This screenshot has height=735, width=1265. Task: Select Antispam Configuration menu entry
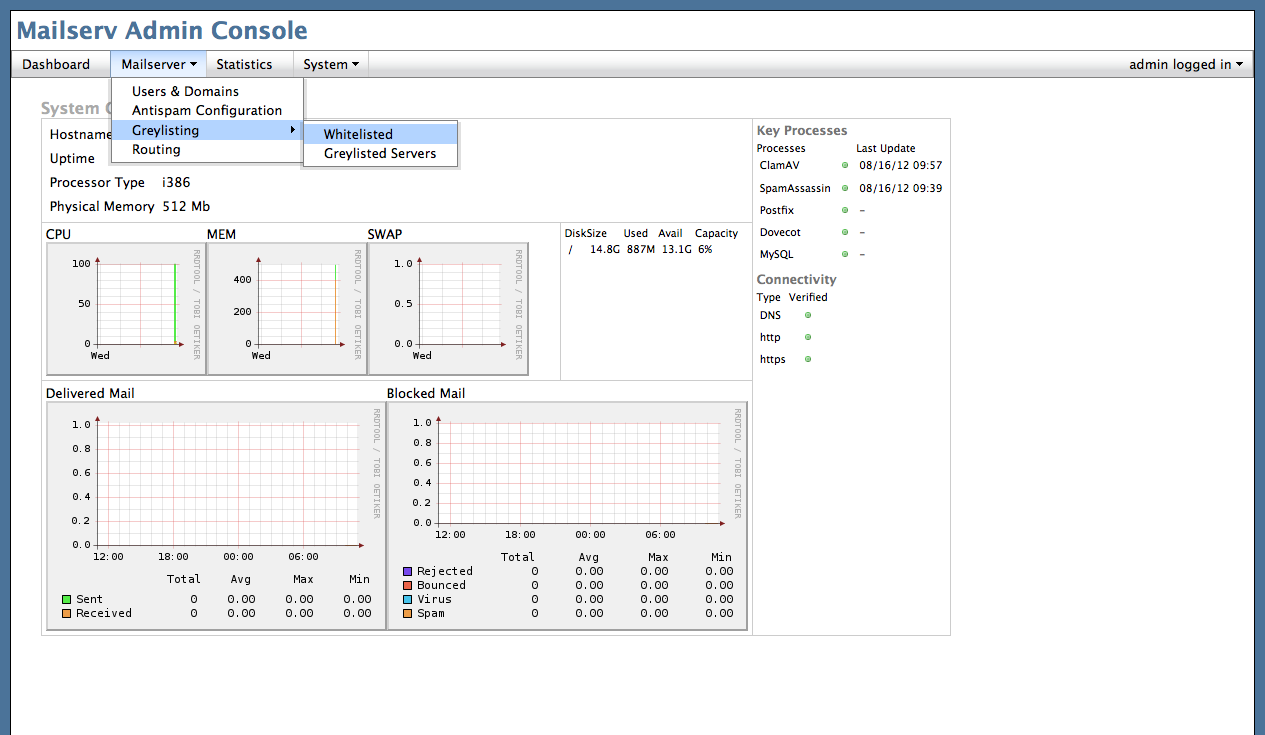[207, 110]
